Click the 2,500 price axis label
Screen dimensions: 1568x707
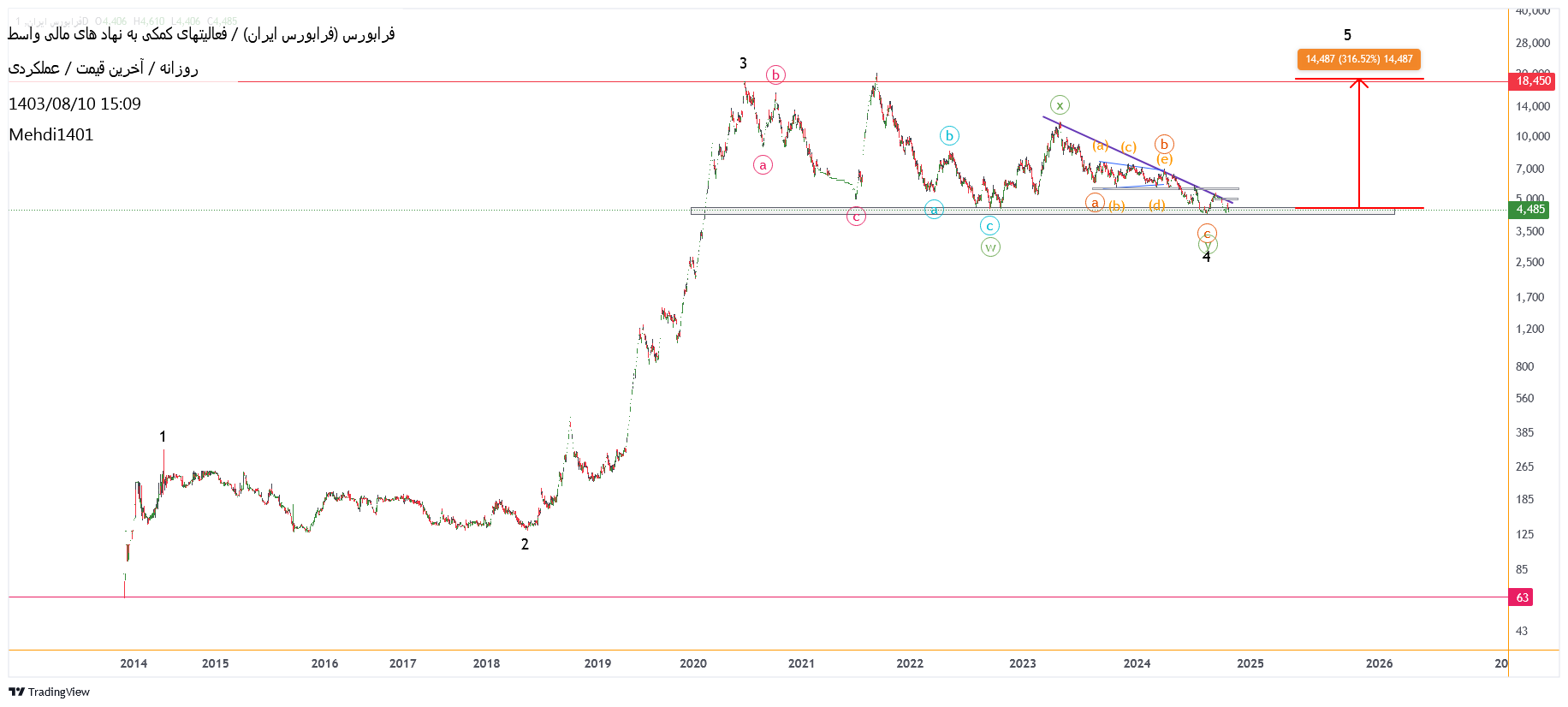(1530, 262)
